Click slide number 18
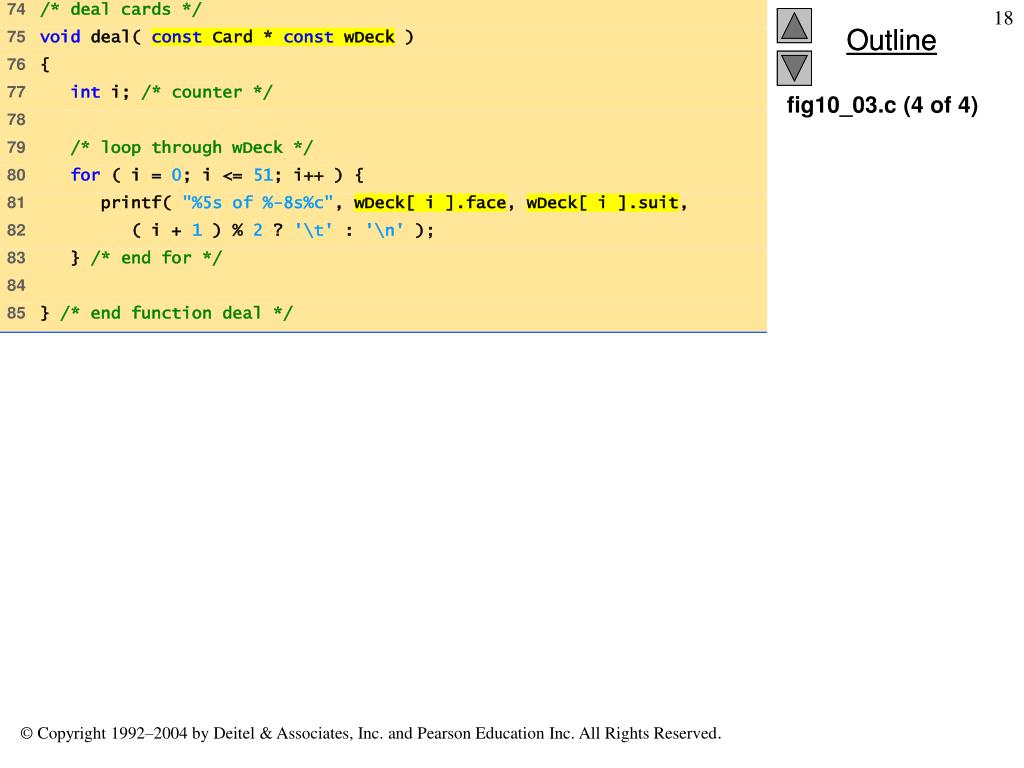Image resolution: width=1024 pixels, height=768 pixels. point(1003,18)
